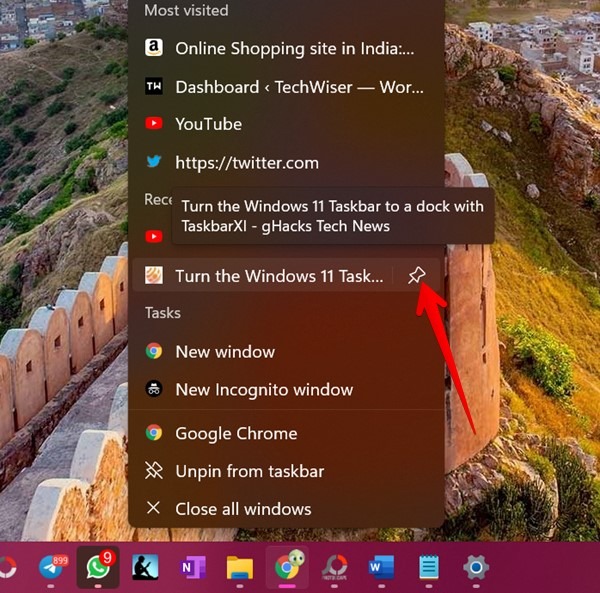Screen dimensions: 600x593
Task: Open the Kindle app on the taskbar
Action: [145, 567]
